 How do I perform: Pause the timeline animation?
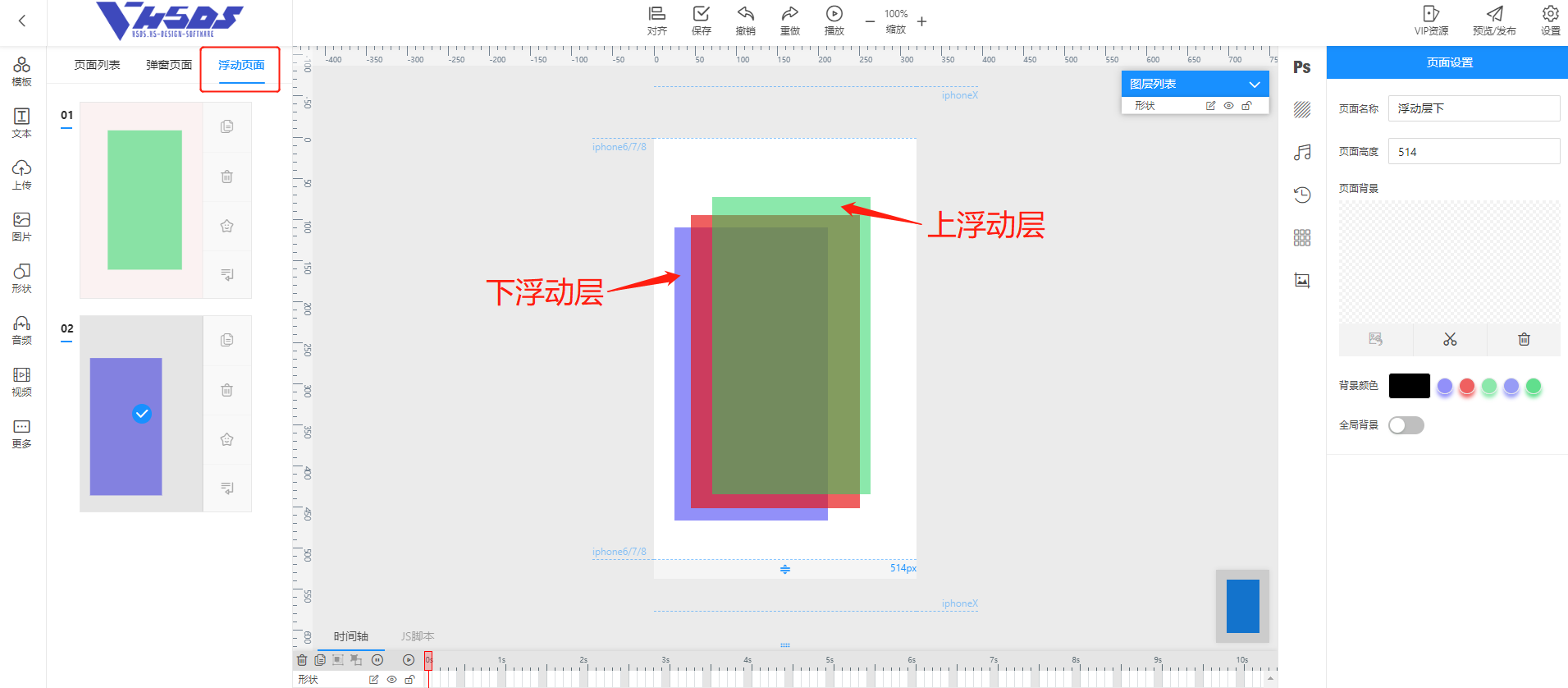[377, 660]
